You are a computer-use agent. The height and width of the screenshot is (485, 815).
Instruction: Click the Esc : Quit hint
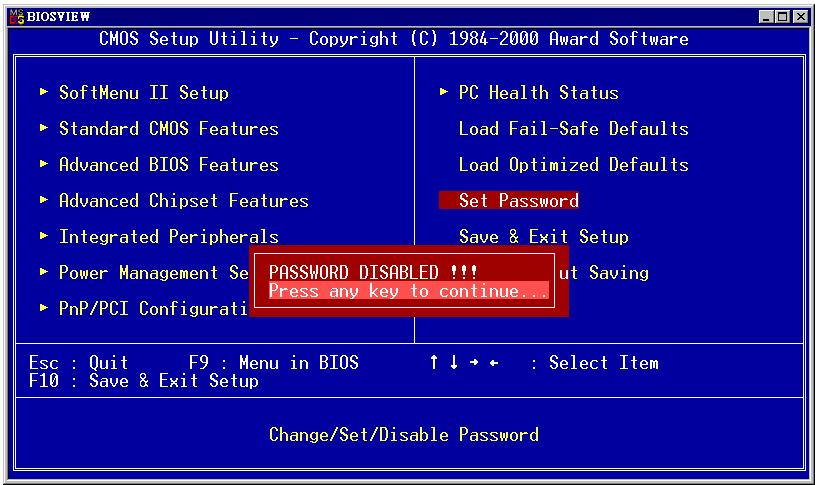(x=78, y=362)
